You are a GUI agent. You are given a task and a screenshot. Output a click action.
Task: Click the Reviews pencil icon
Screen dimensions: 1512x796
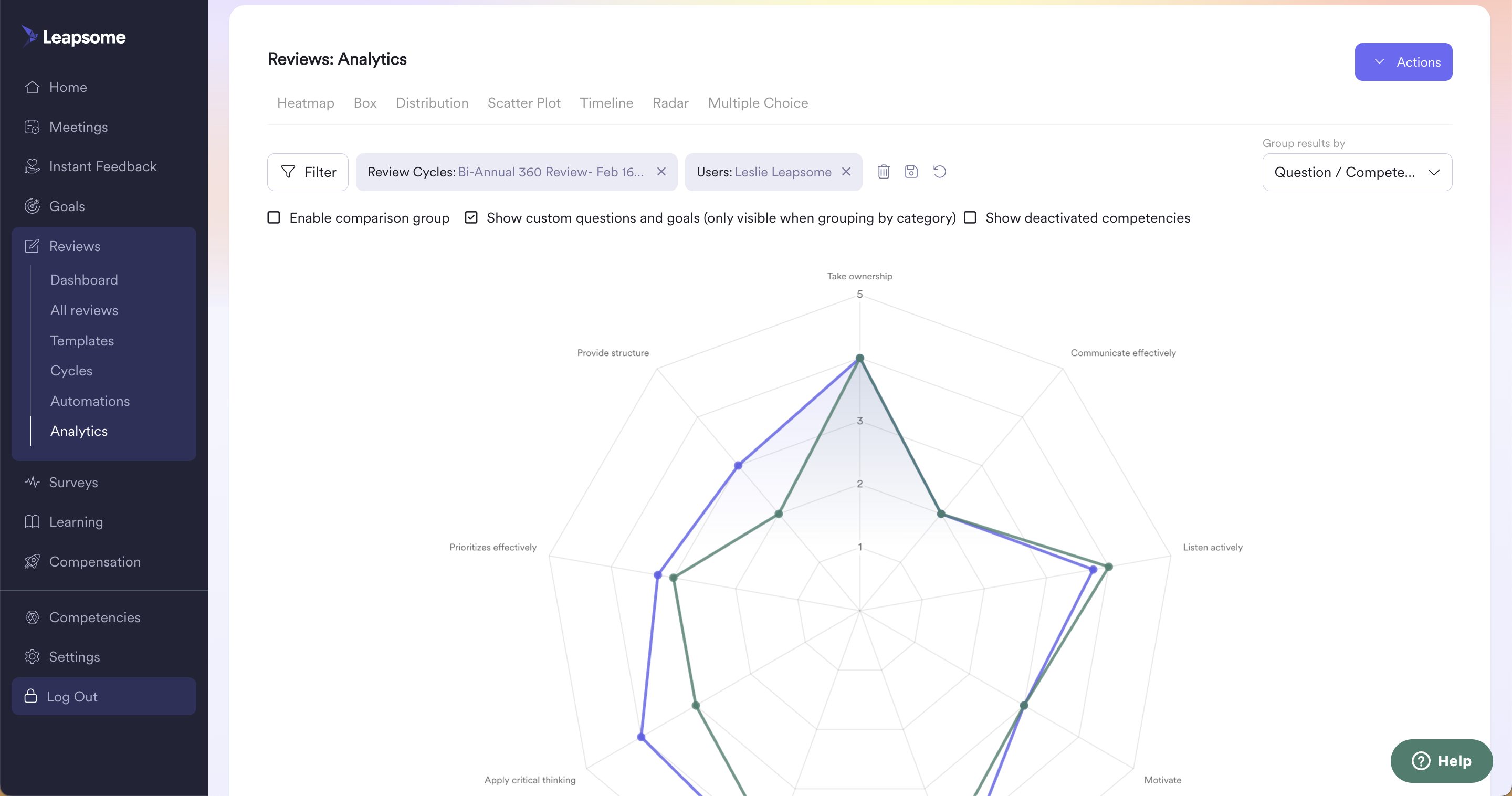pos(32,246)
